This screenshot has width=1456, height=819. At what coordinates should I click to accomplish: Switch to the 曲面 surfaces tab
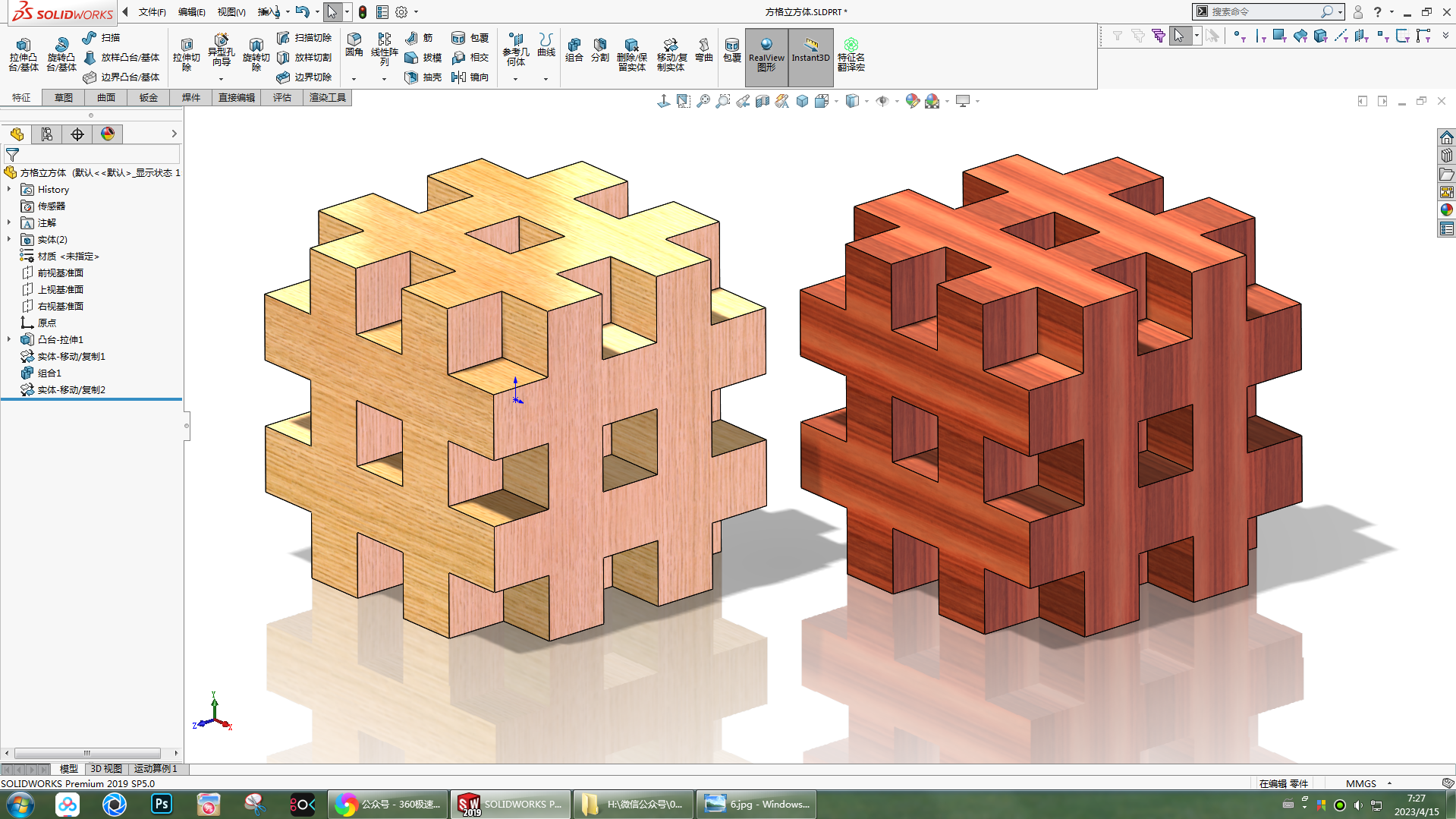(x=106, y=97)
